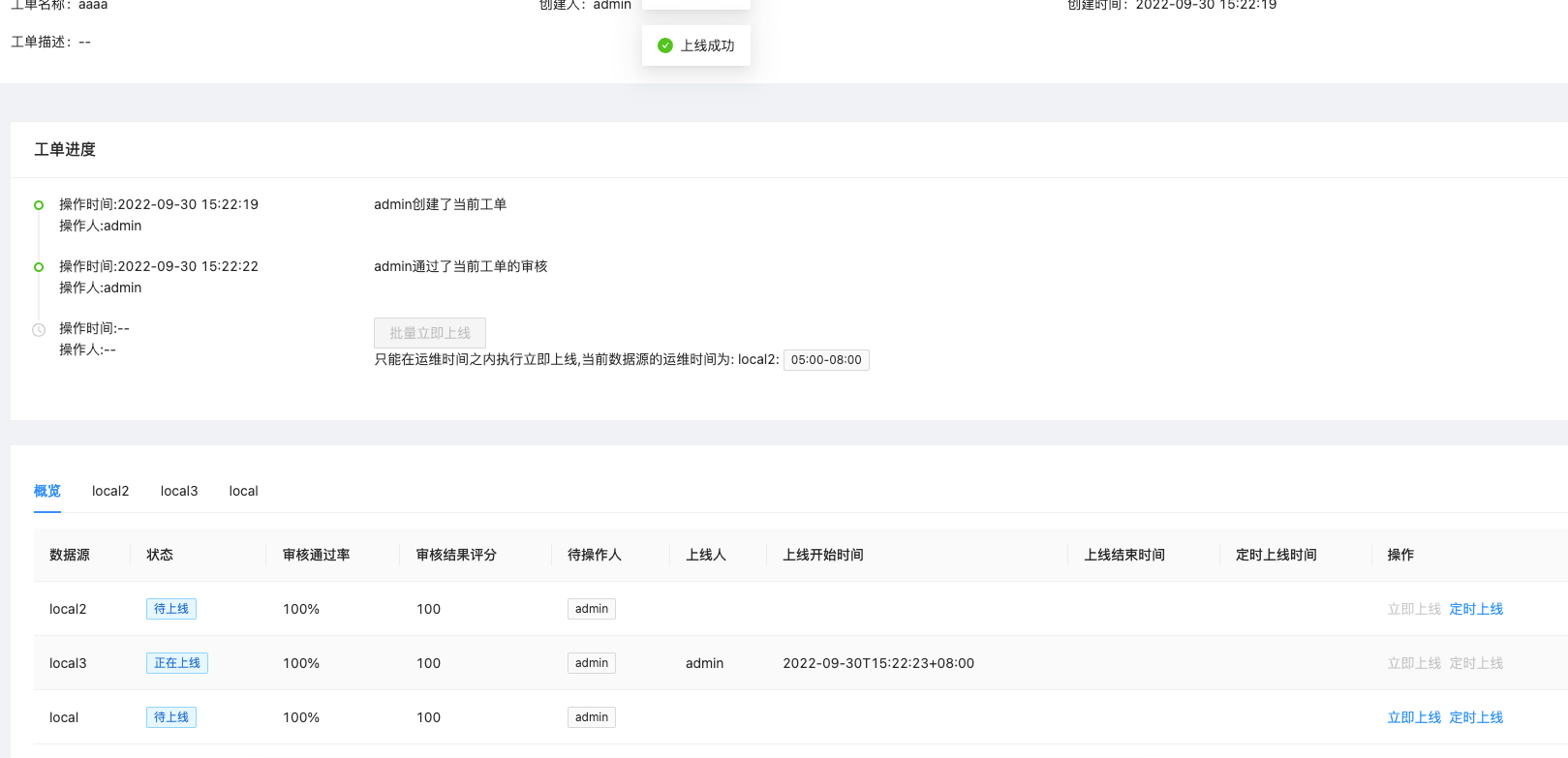Click the 状态 column header
This screenshot has height=758, width=1568.
[160, 555]
